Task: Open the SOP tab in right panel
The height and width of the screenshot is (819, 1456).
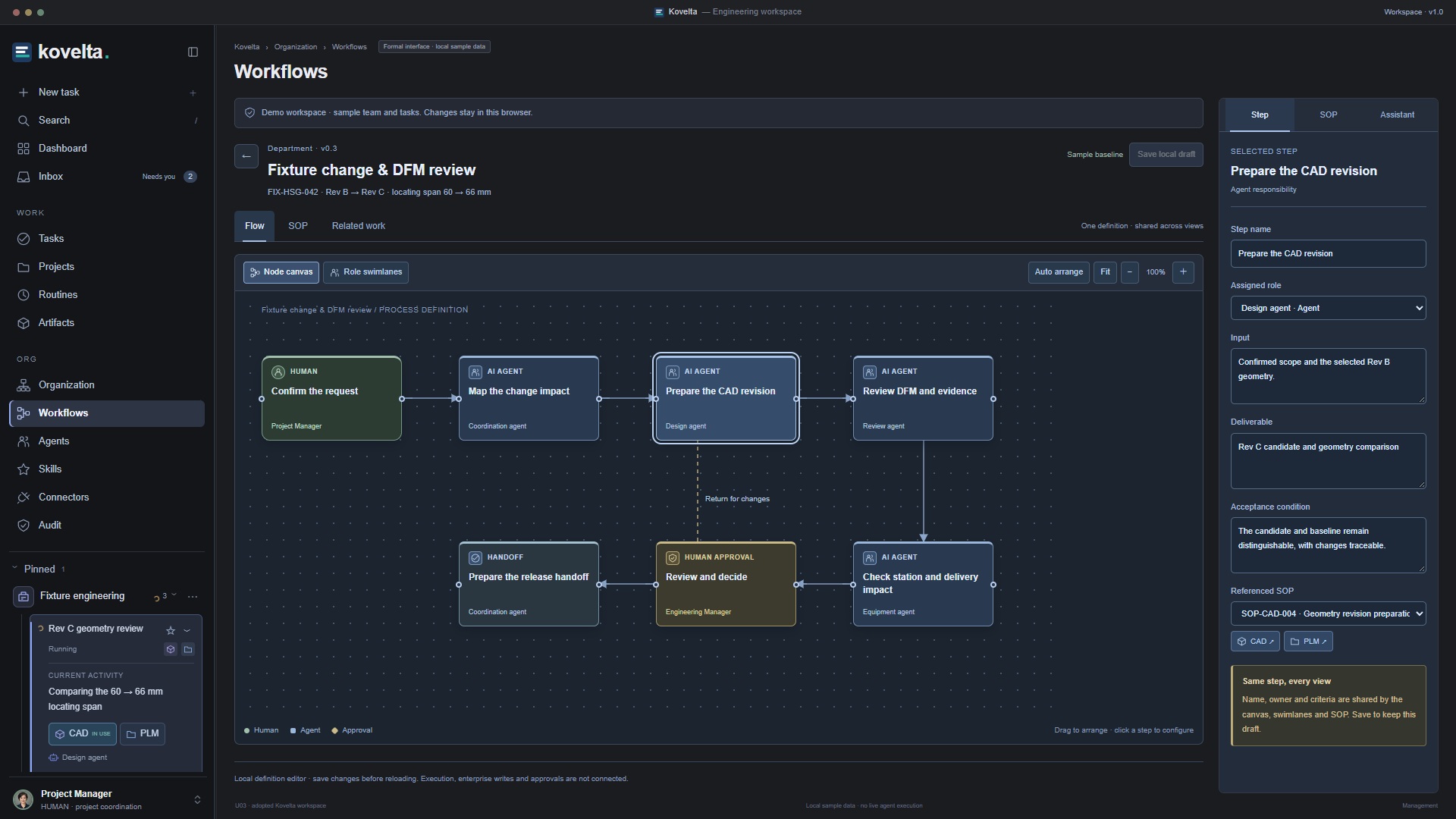Action: tap(1329, 115)
